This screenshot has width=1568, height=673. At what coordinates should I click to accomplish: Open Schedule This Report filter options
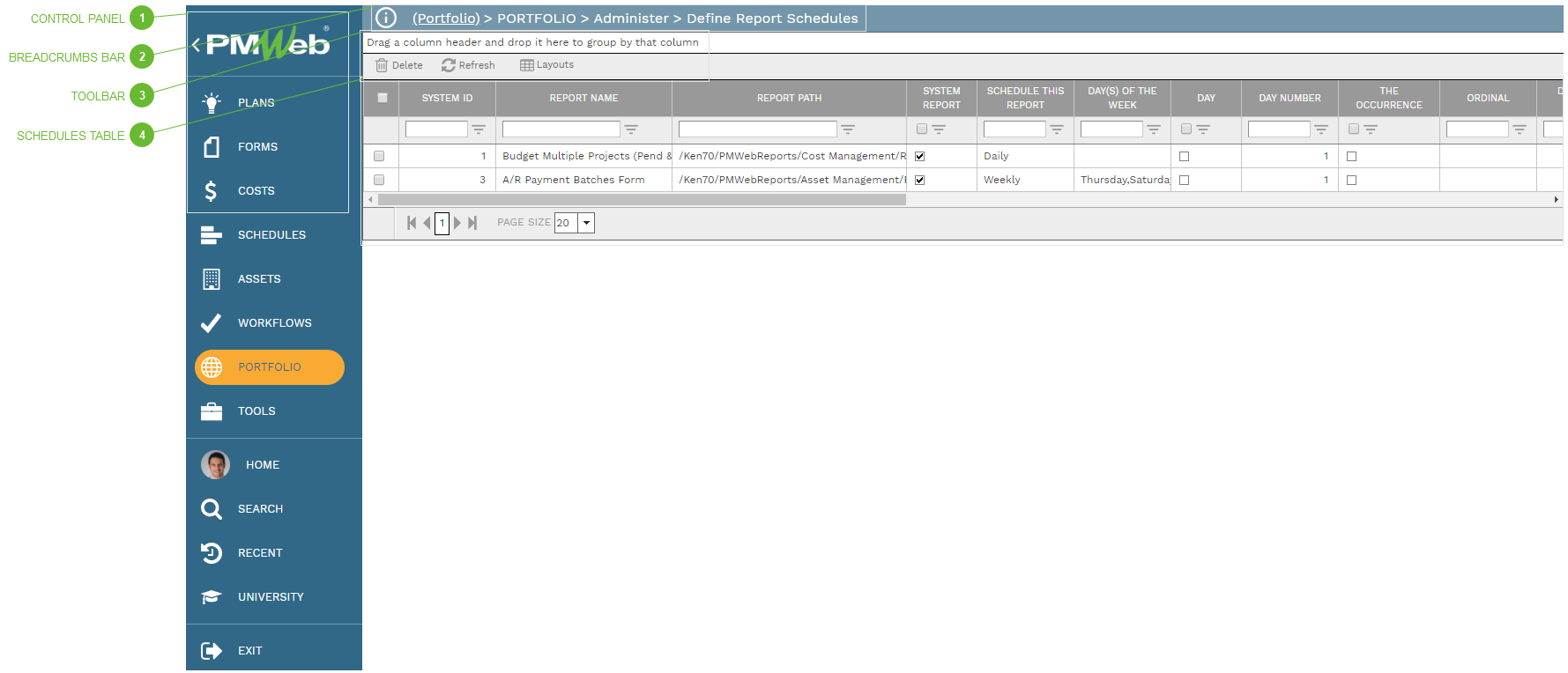coord(1057,129)
